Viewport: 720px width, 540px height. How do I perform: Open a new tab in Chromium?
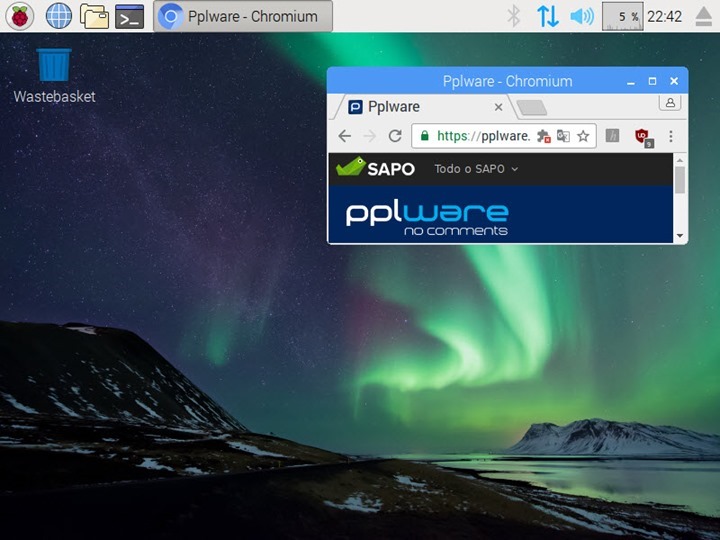(x=532, y=107)
